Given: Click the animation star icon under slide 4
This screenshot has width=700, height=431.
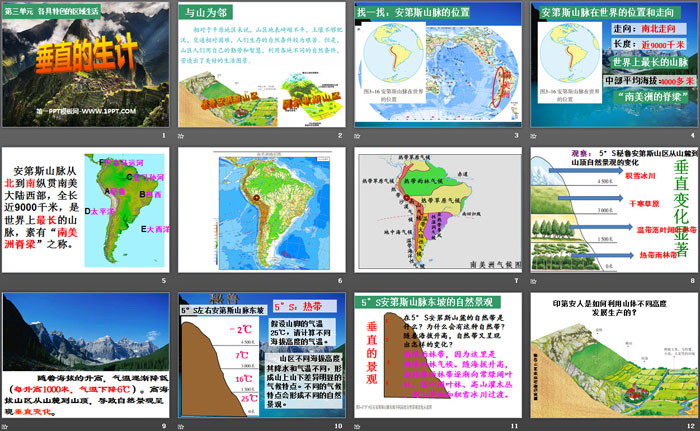Looking at the screenshot, I should coord(535,136).
